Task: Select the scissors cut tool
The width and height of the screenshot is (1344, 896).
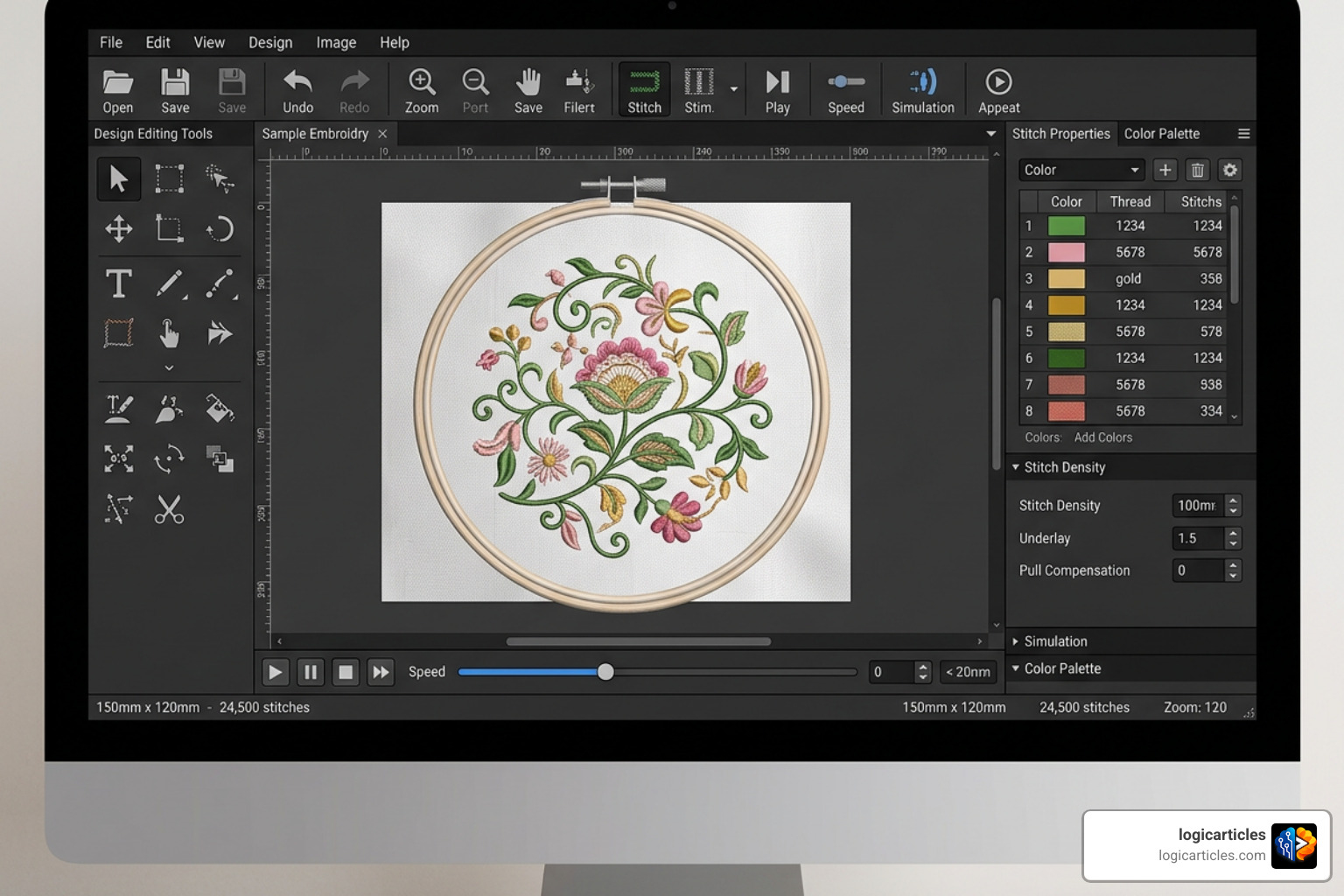Action: coord(169,509)
